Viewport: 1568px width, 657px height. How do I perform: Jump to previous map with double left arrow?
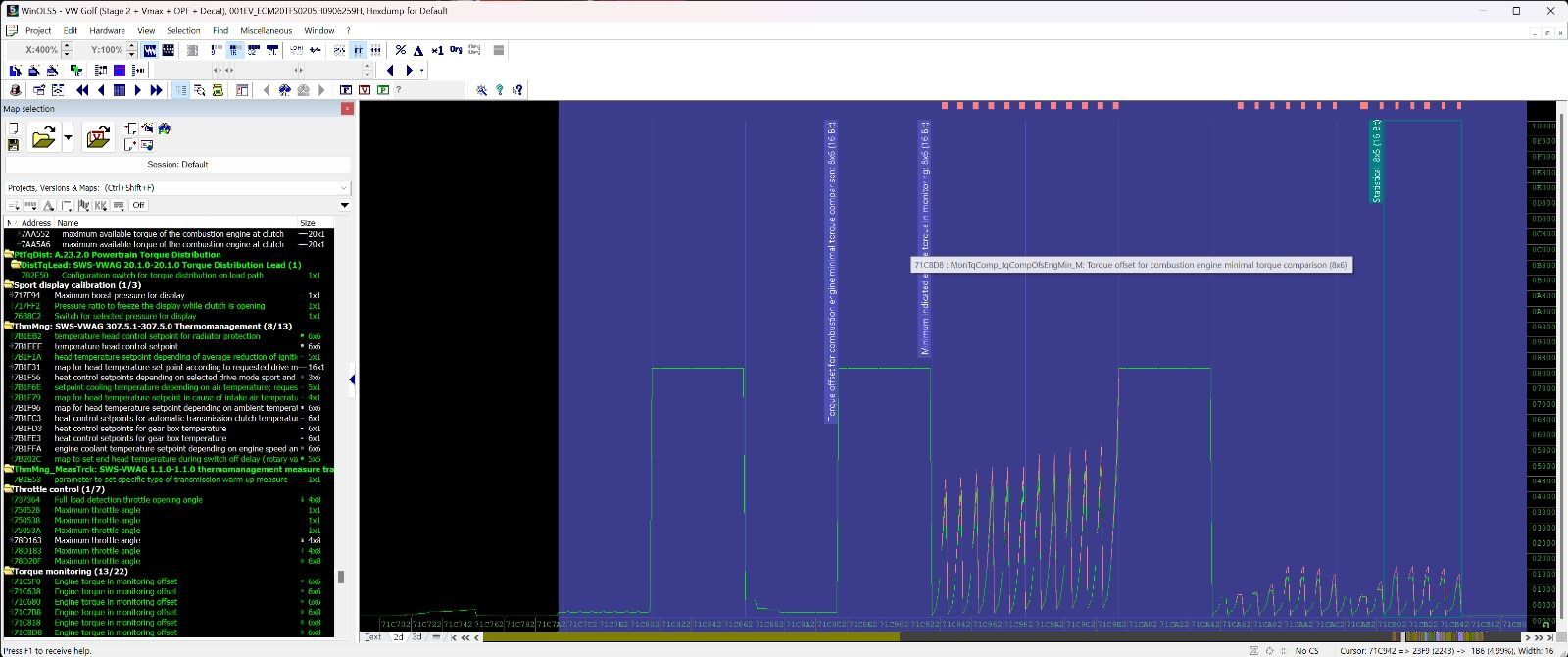pos(82,90)
